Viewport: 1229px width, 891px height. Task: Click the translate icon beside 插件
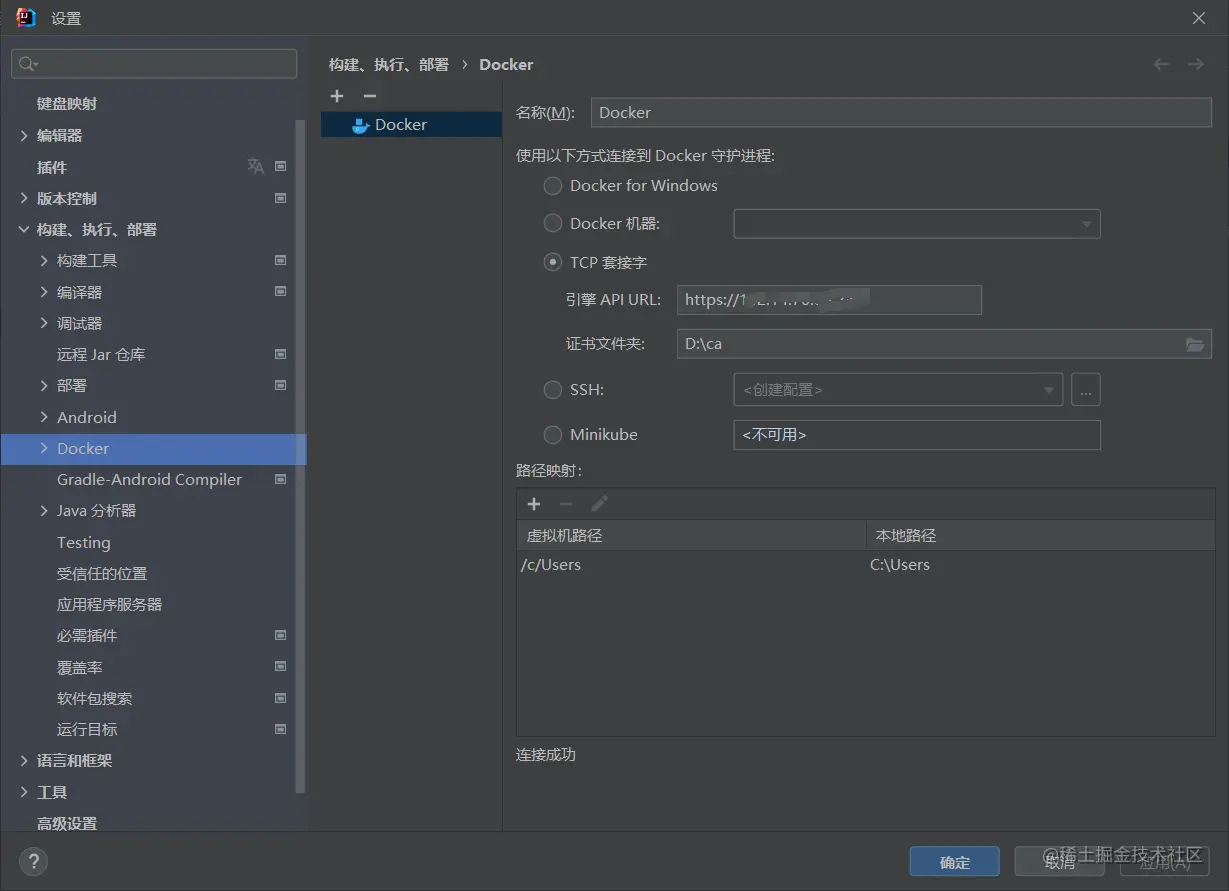tap(256, 166)
